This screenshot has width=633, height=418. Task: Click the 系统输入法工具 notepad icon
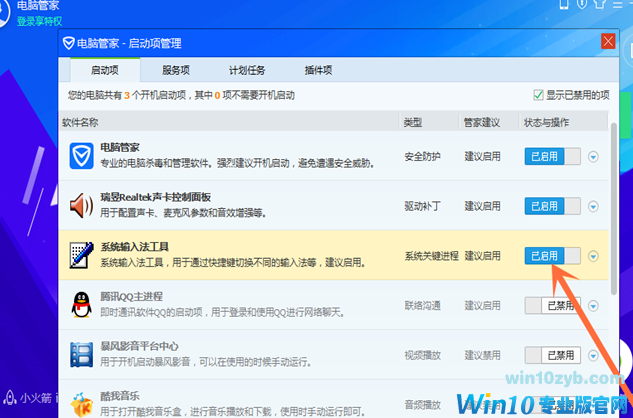pyautogui.click(x=81, y=255)
